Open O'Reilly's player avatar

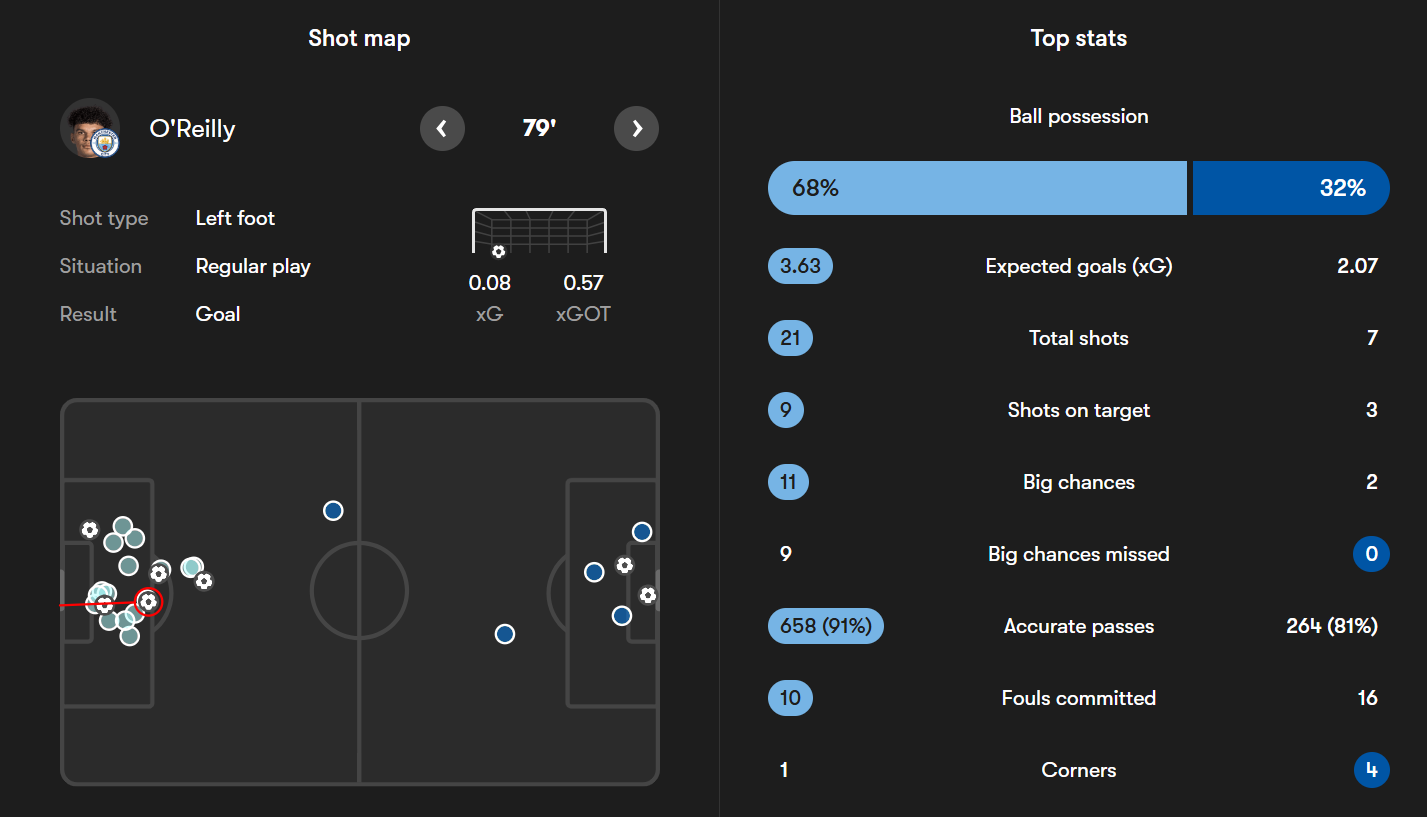(90, 128)
